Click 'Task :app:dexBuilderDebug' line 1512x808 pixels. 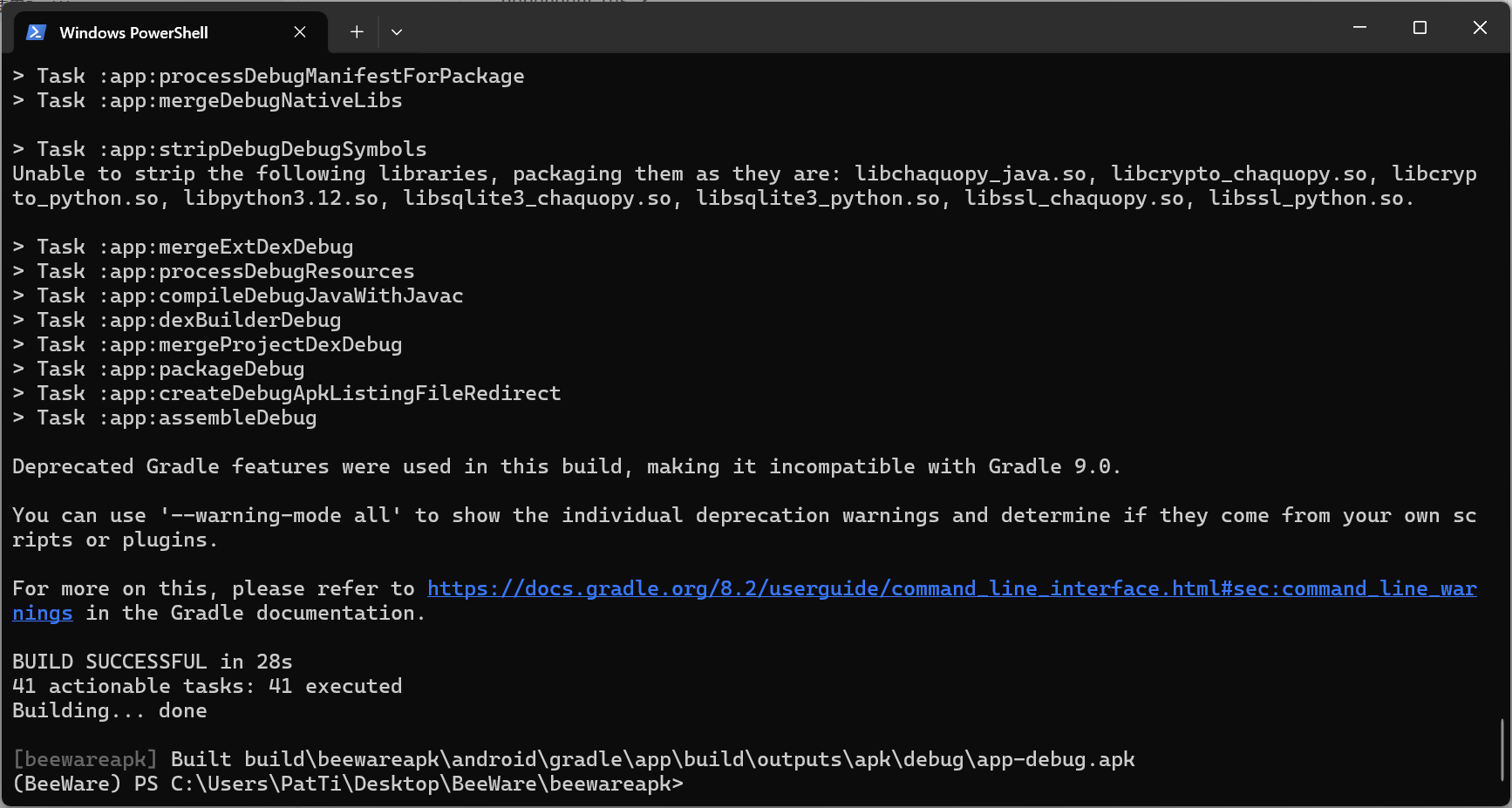coord(177,321)
